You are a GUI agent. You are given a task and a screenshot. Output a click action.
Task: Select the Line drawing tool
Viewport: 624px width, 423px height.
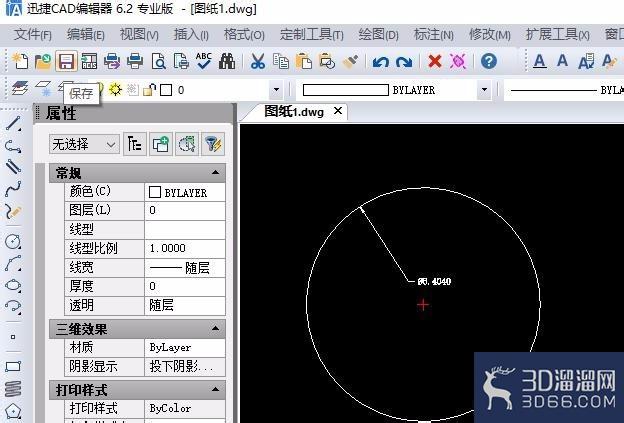click(13, 124)
